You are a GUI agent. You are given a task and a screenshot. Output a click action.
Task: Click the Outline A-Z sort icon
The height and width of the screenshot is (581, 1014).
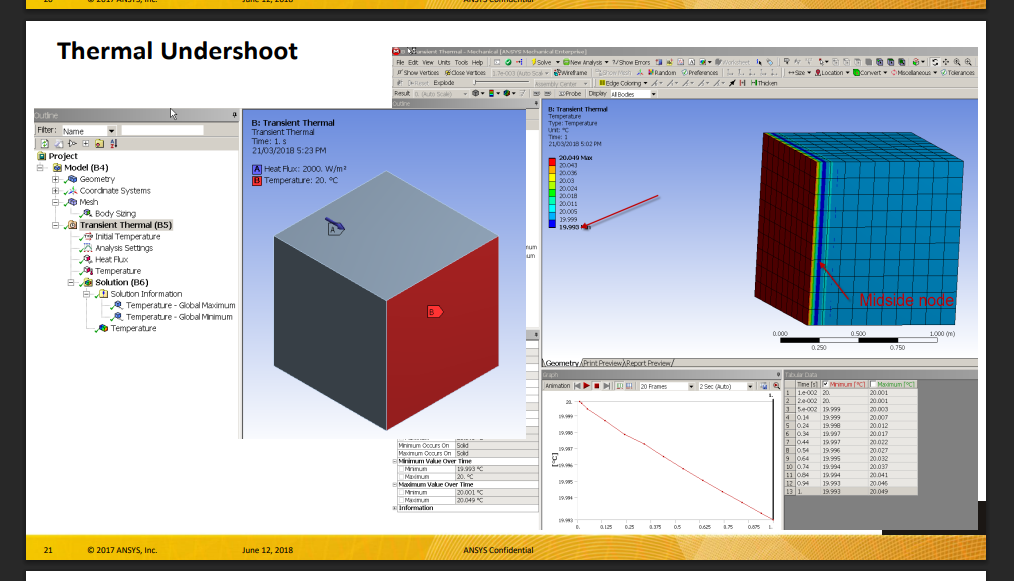114,144
